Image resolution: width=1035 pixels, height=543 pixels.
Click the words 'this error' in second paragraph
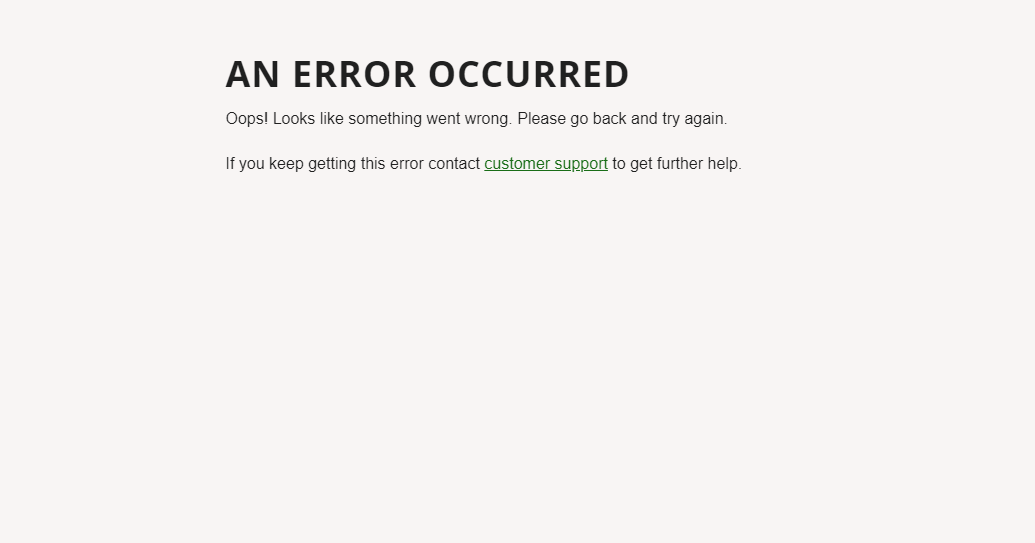point(392,164)
